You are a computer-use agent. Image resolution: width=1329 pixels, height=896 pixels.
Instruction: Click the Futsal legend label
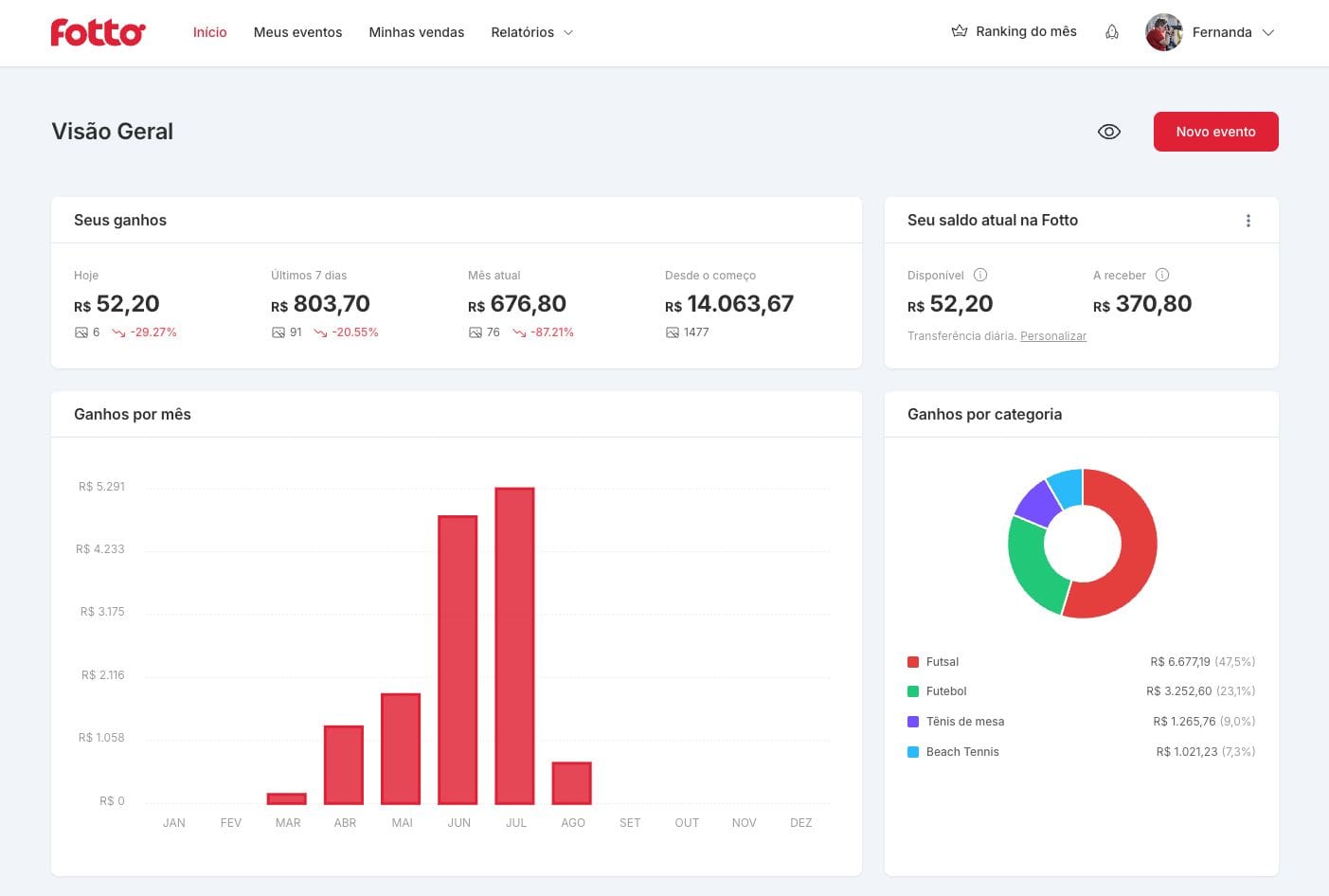coord(943,662)
